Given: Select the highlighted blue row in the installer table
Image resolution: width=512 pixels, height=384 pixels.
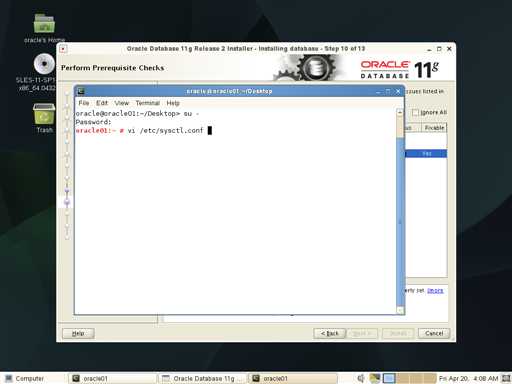Looking at the screenshot, I should click(426, 154).
